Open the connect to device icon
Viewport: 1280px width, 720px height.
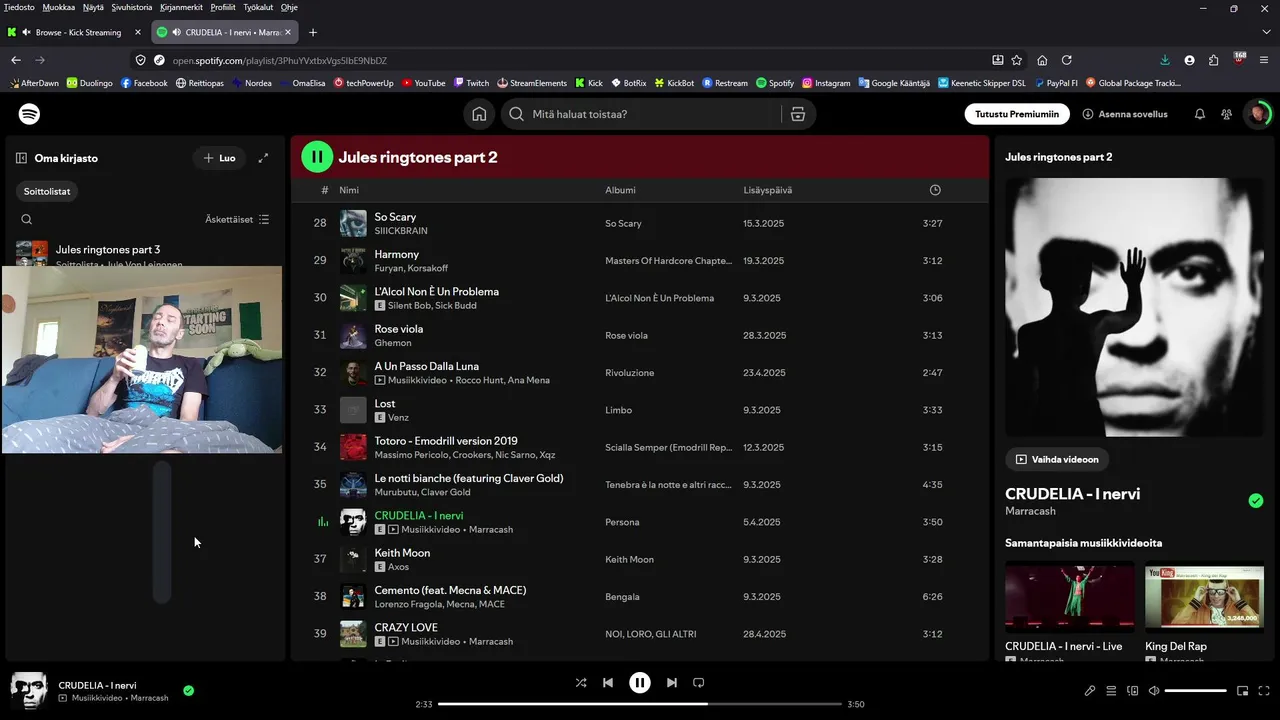click(1133, 691)
